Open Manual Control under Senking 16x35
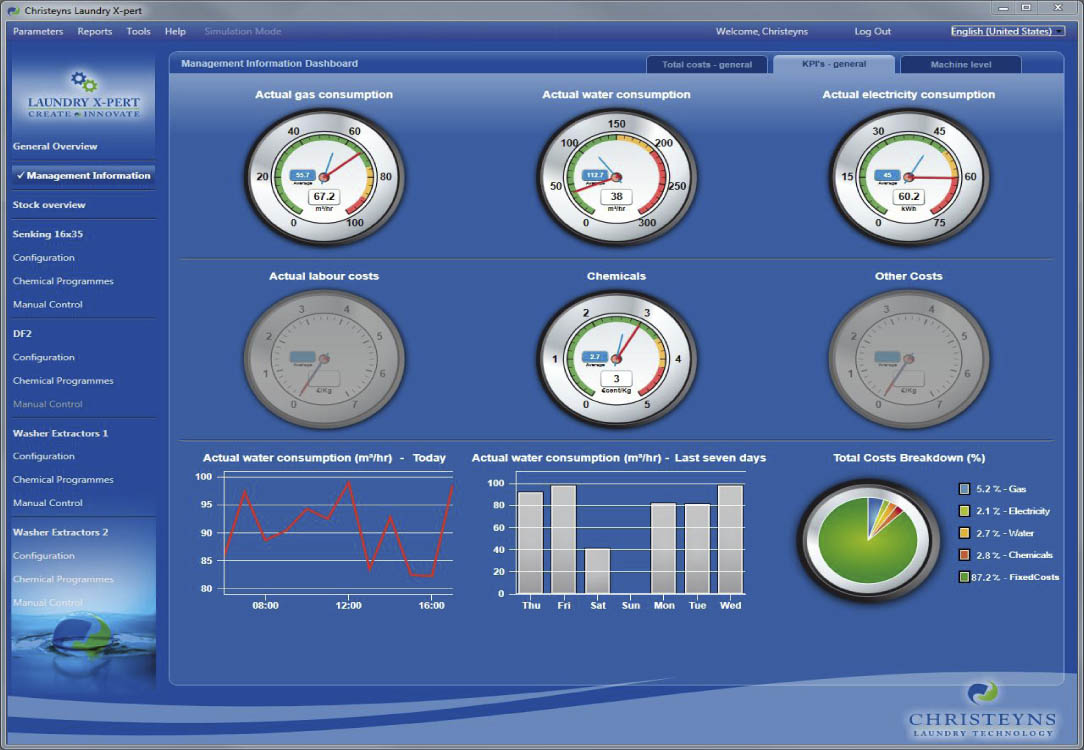The width and height of the screenshot is (1084, 750). pos(48,304)
